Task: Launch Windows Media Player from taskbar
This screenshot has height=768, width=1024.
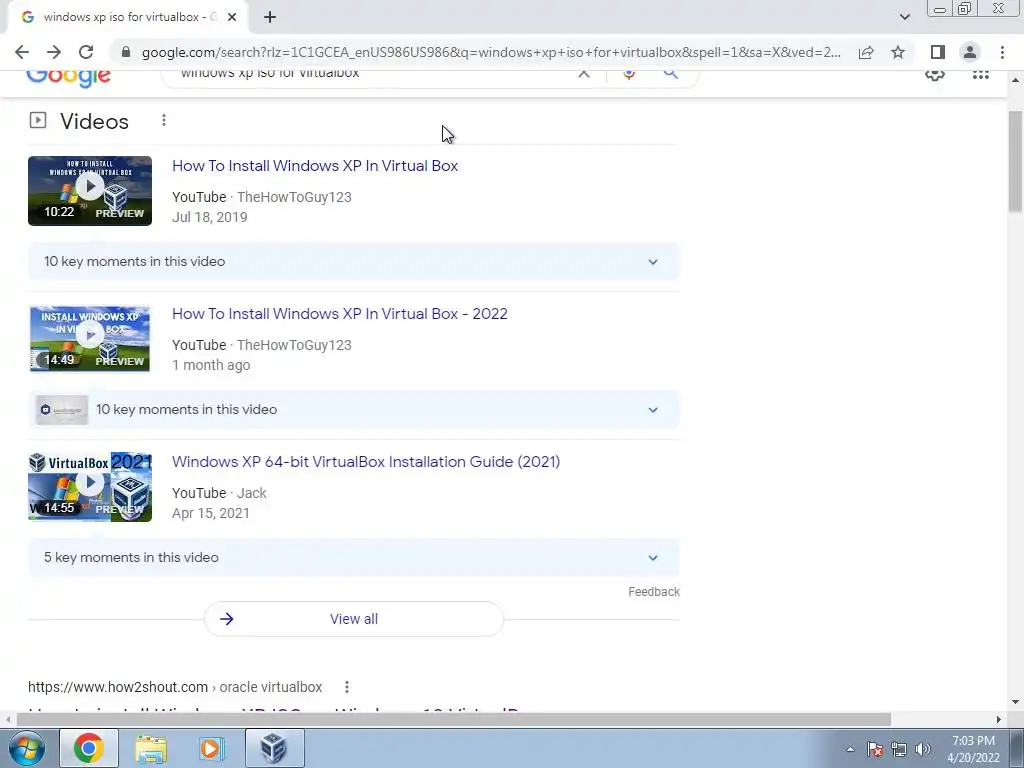Action: (212, 748)
